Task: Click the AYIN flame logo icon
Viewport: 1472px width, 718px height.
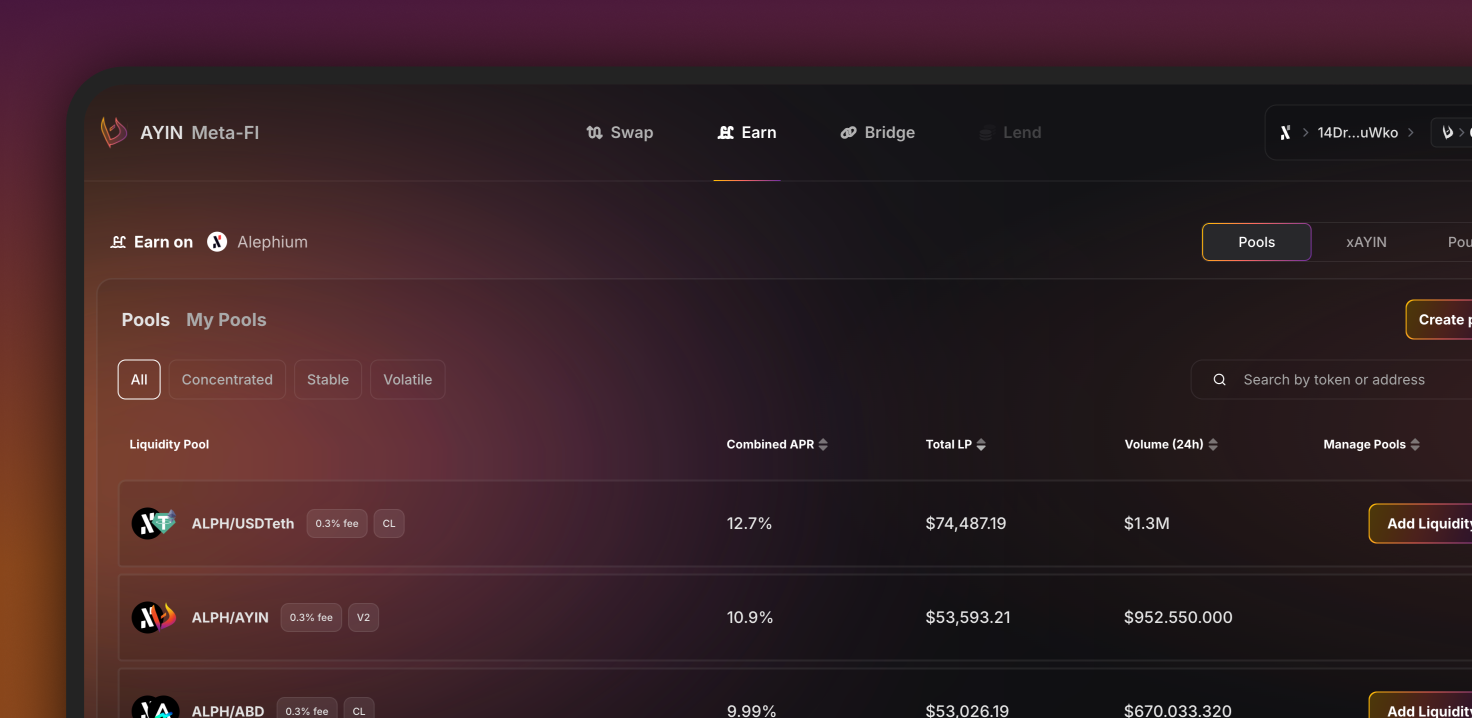Action: pos(114,132)
